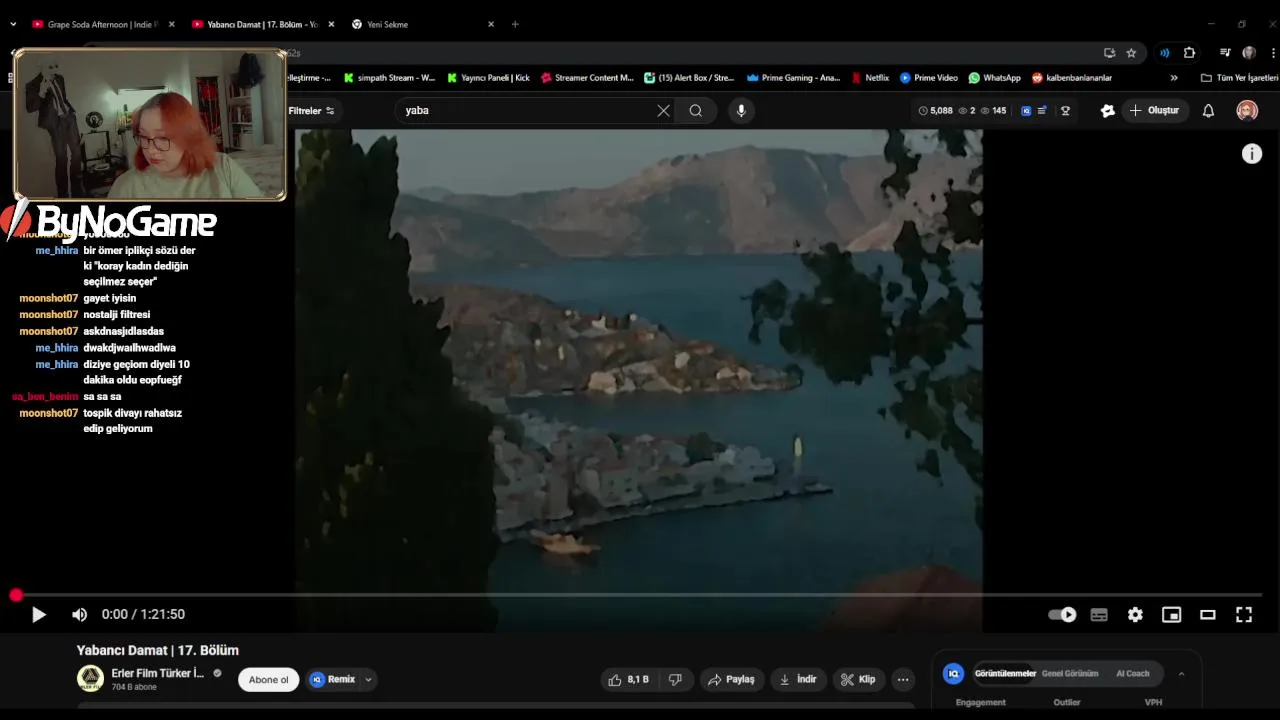Click the Yabancı Damat | 17. Bölüm title

[158, 651]
